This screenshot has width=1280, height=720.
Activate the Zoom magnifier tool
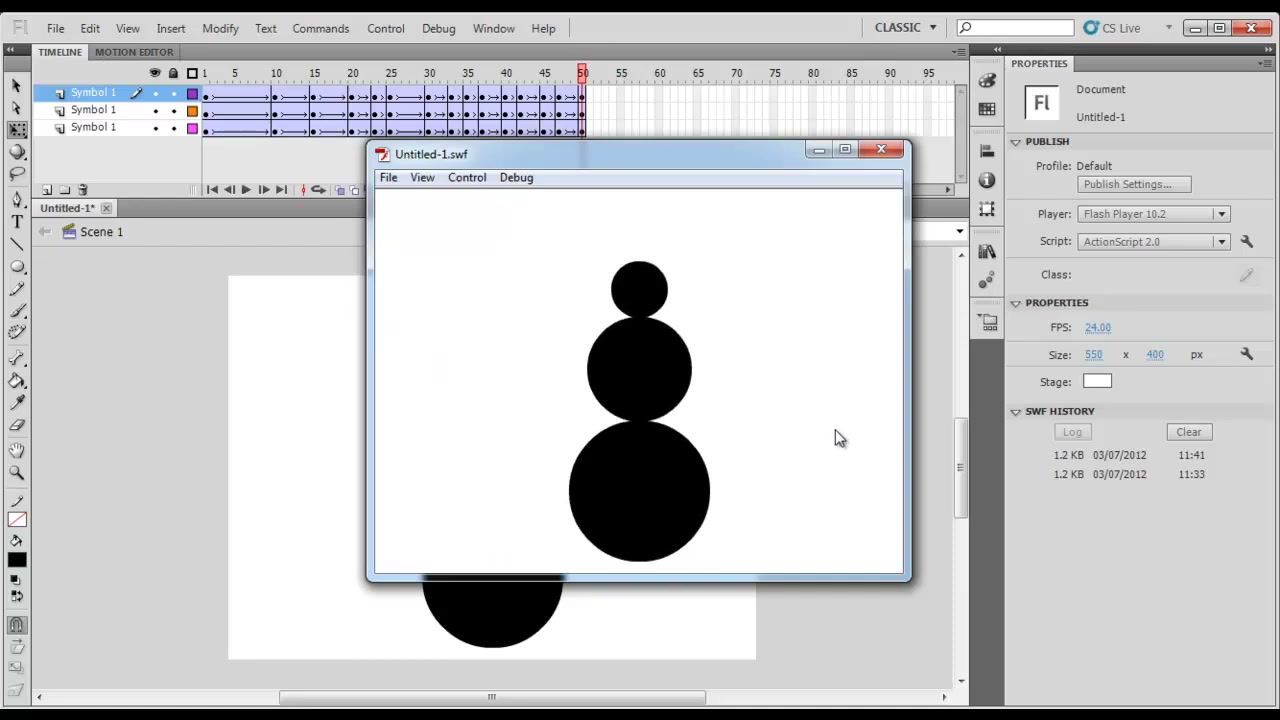[x=17, y=472]
